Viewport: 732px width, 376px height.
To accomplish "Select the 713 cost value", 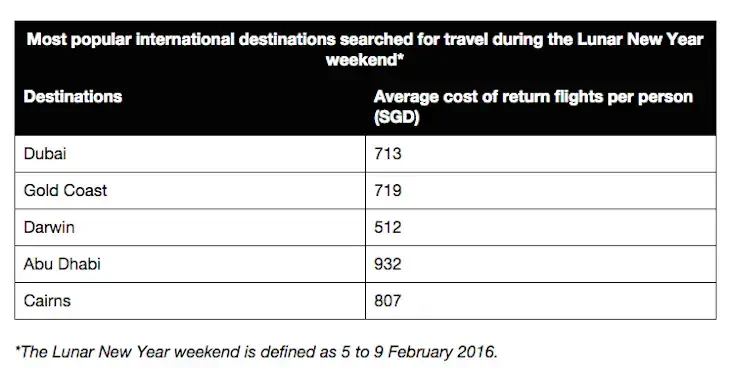I will point(387,154).
